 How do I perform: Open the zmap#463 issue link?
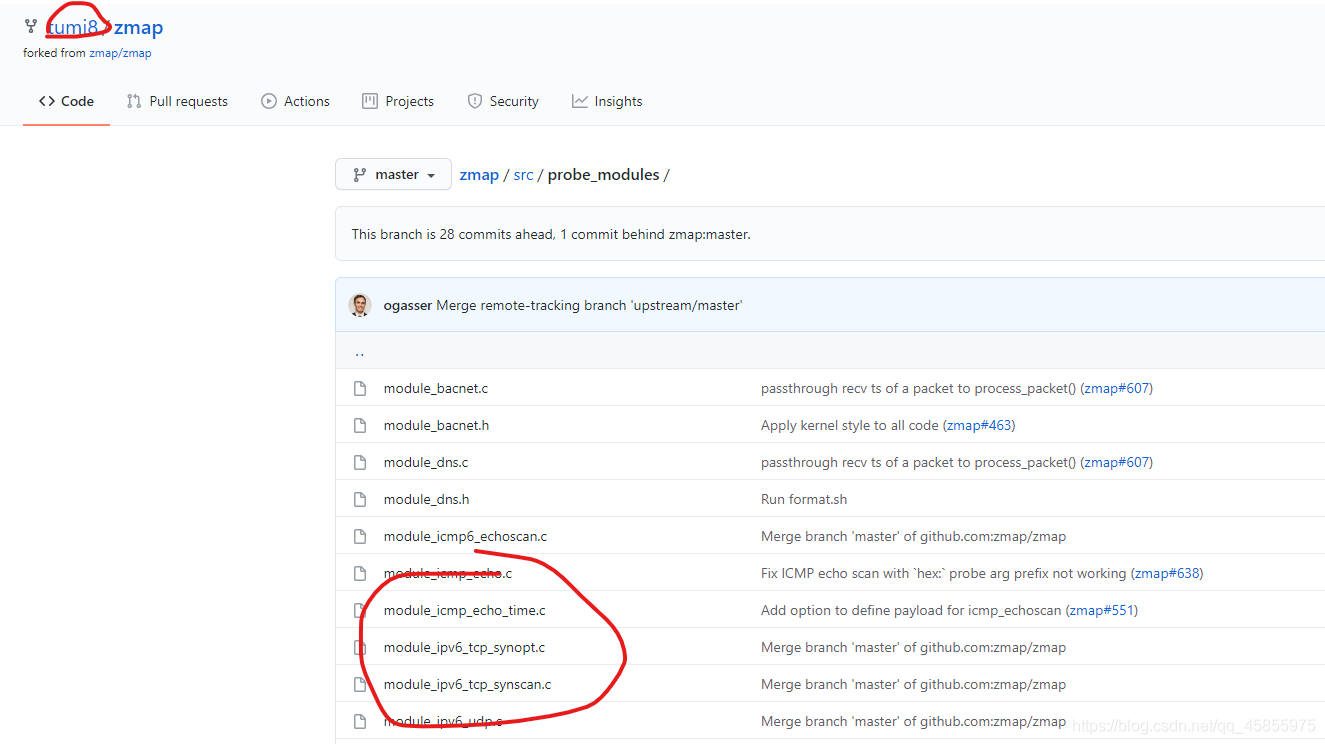pos(978,425)
